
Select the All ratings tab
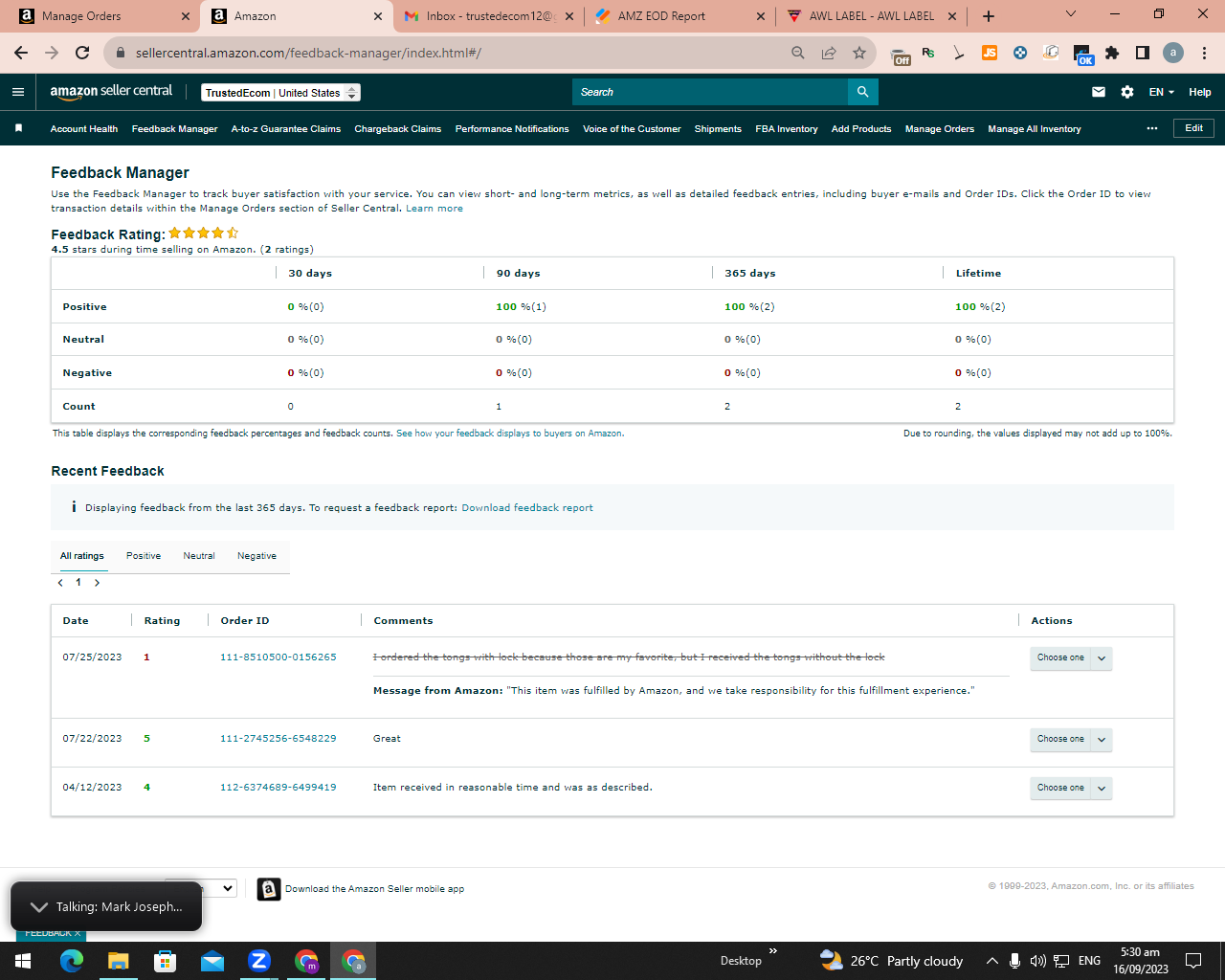pos(82,556)
